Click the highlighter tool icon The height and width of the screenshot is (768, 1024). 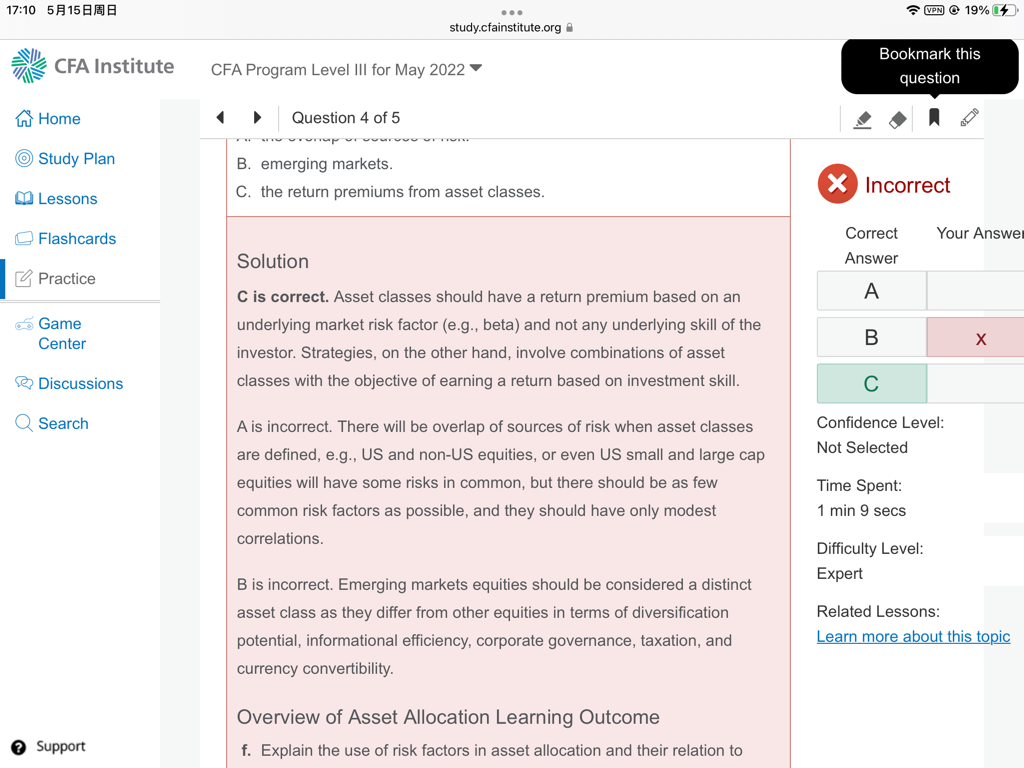tap(862, 119)
